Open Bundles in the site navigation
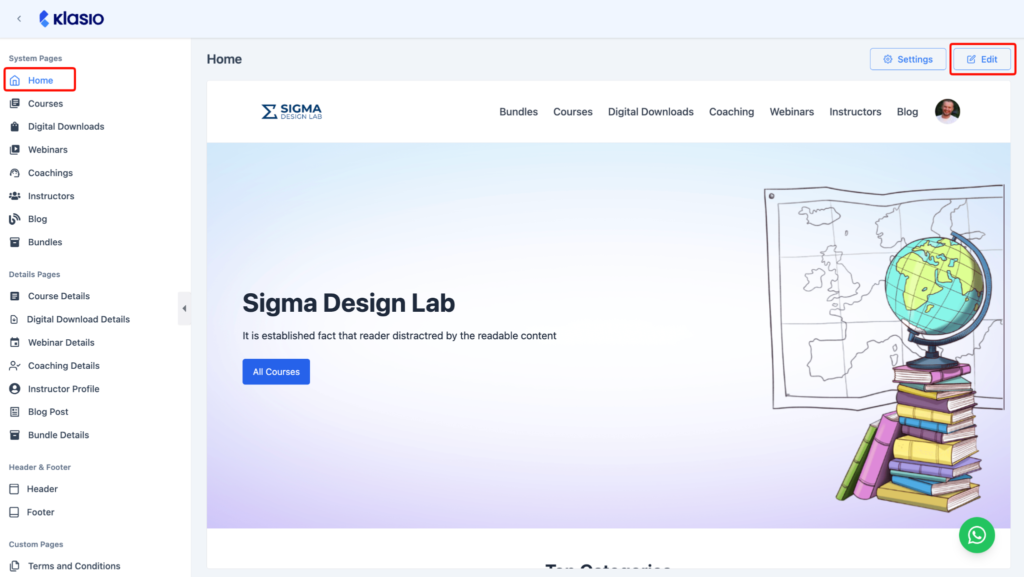The width and height of the screenshot is (1024, 577). pos(519,112)
